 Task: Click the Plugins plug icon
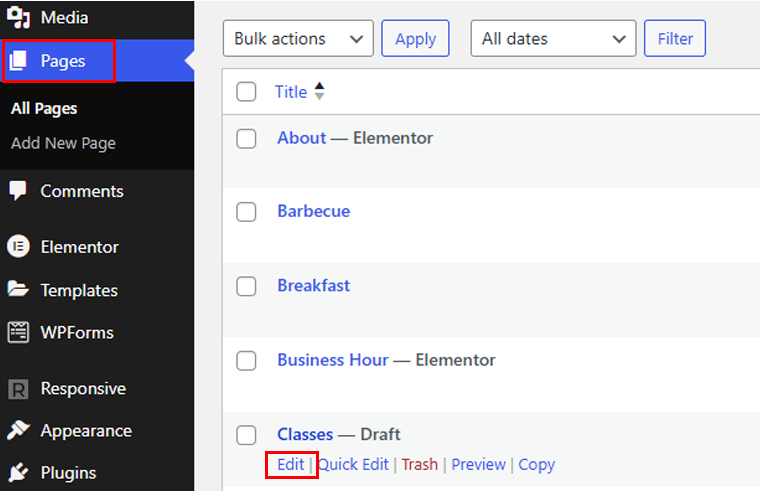[18, 472]
